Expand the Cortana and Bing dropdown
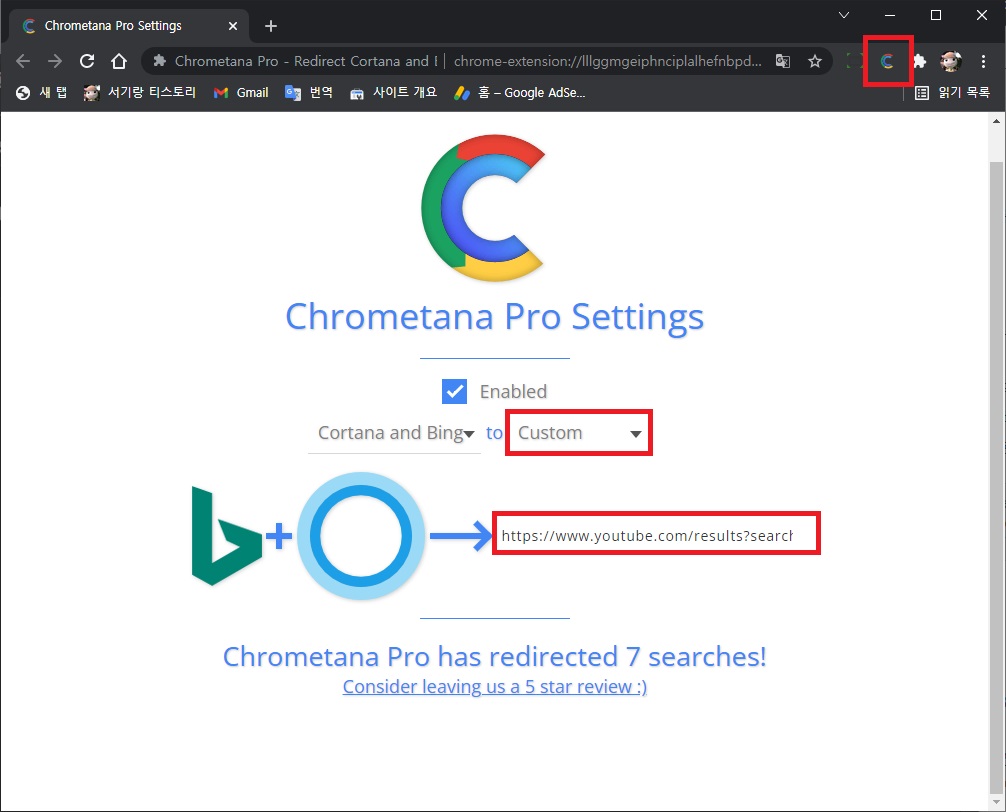The width and height of the screenshot is (1006, 812). click(395, 433)
